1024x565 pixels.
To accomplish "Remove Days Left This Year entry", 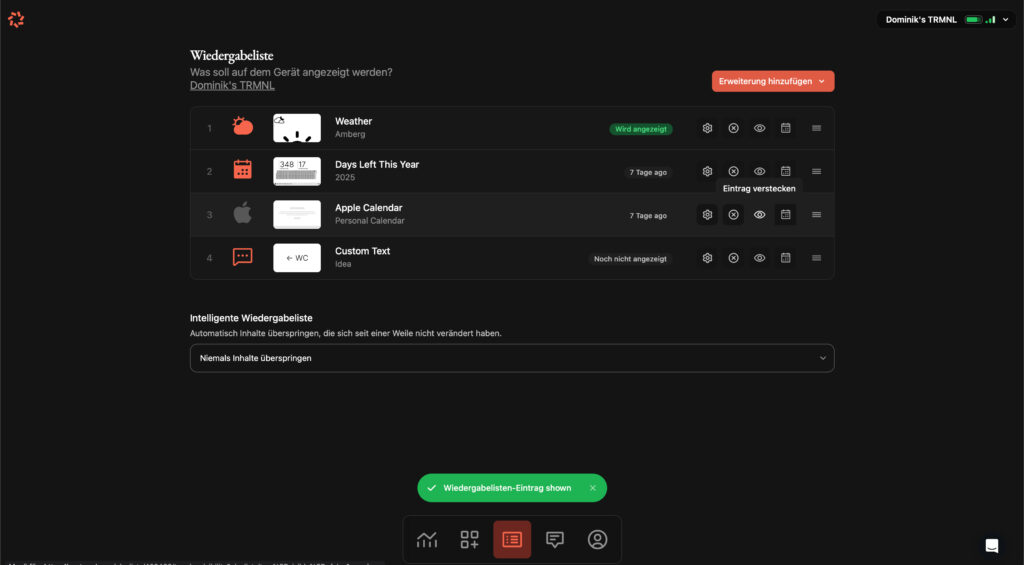I will pos(733,171).
